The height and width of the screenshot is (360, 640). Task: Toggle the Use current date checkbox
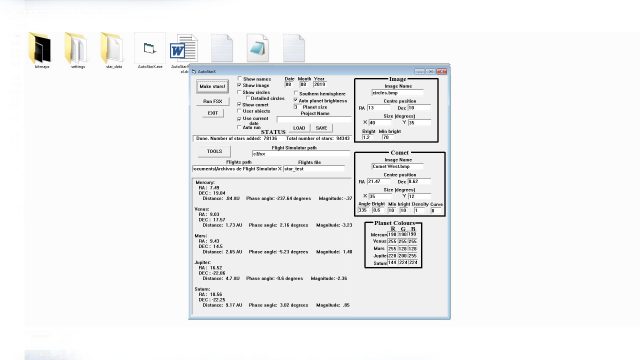point(240,118)
